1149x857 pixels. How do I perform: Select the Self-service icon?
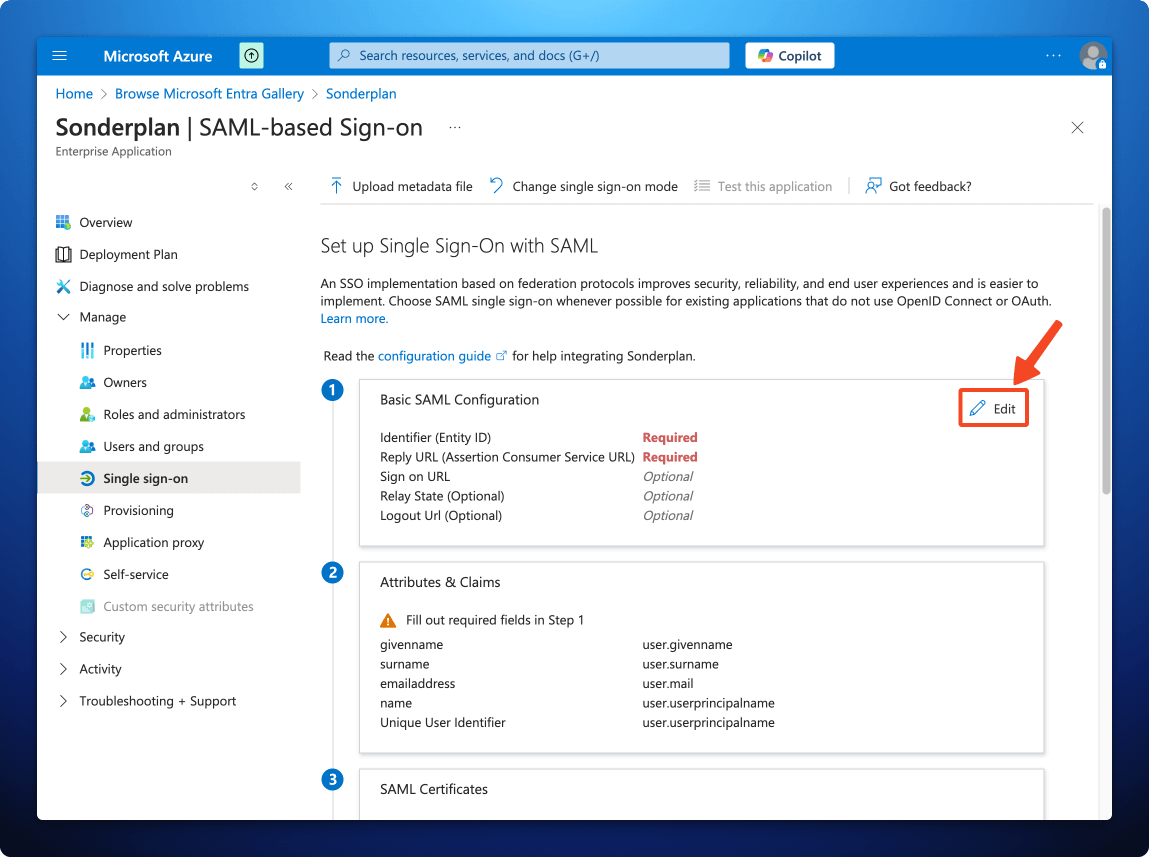click(87, 574)
